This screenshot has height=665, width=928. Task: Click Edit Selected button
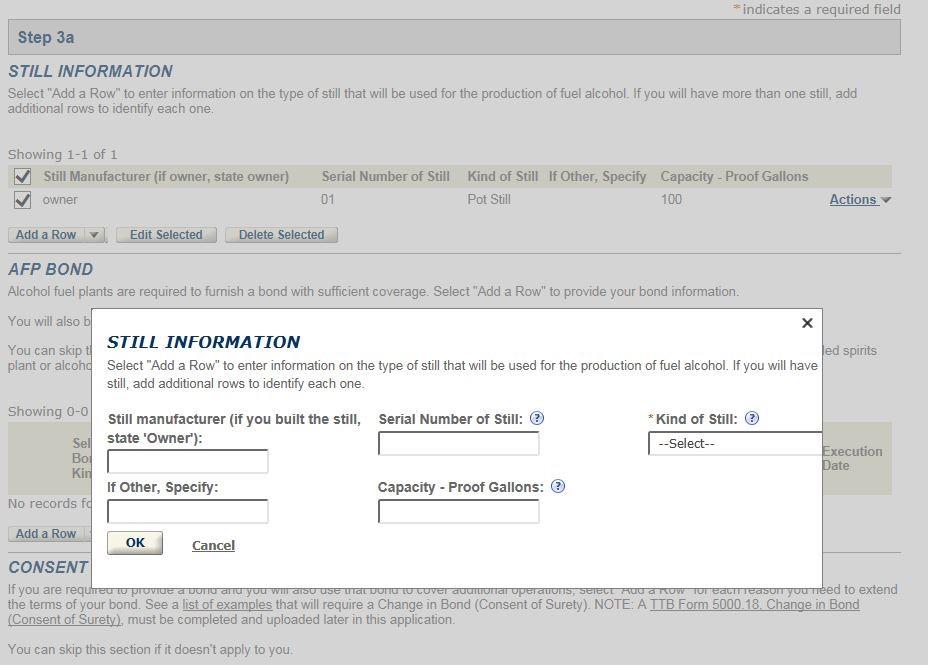click(x=166, y=235)
